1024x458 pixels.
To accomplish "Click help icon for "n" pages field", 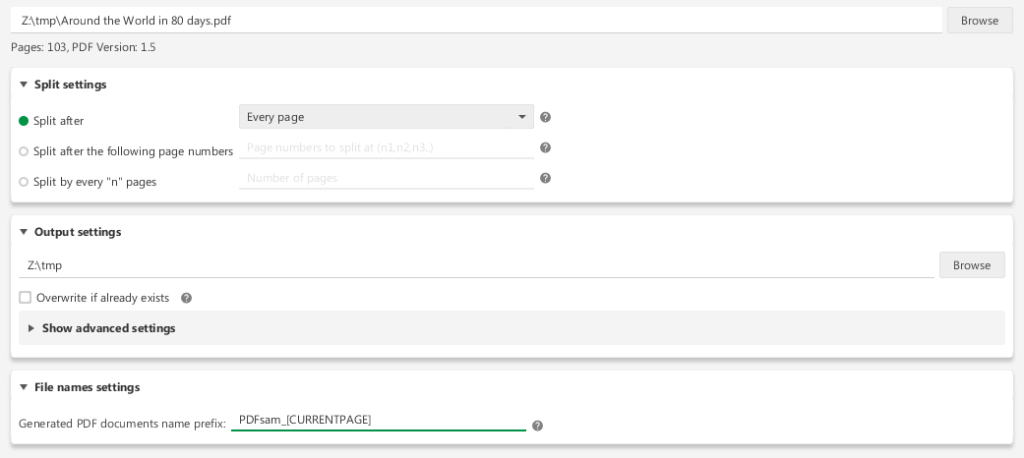I will coord(545,179).
